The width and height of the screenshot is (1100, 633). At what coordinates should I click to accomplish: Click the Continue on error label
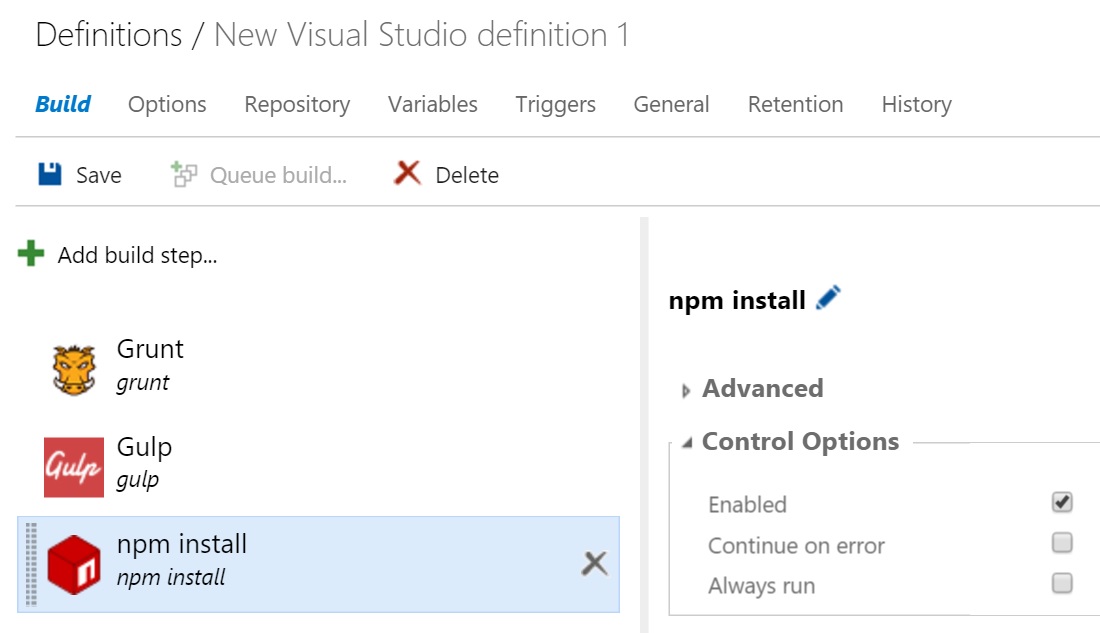pyautogui.click(x=796, y=545)
